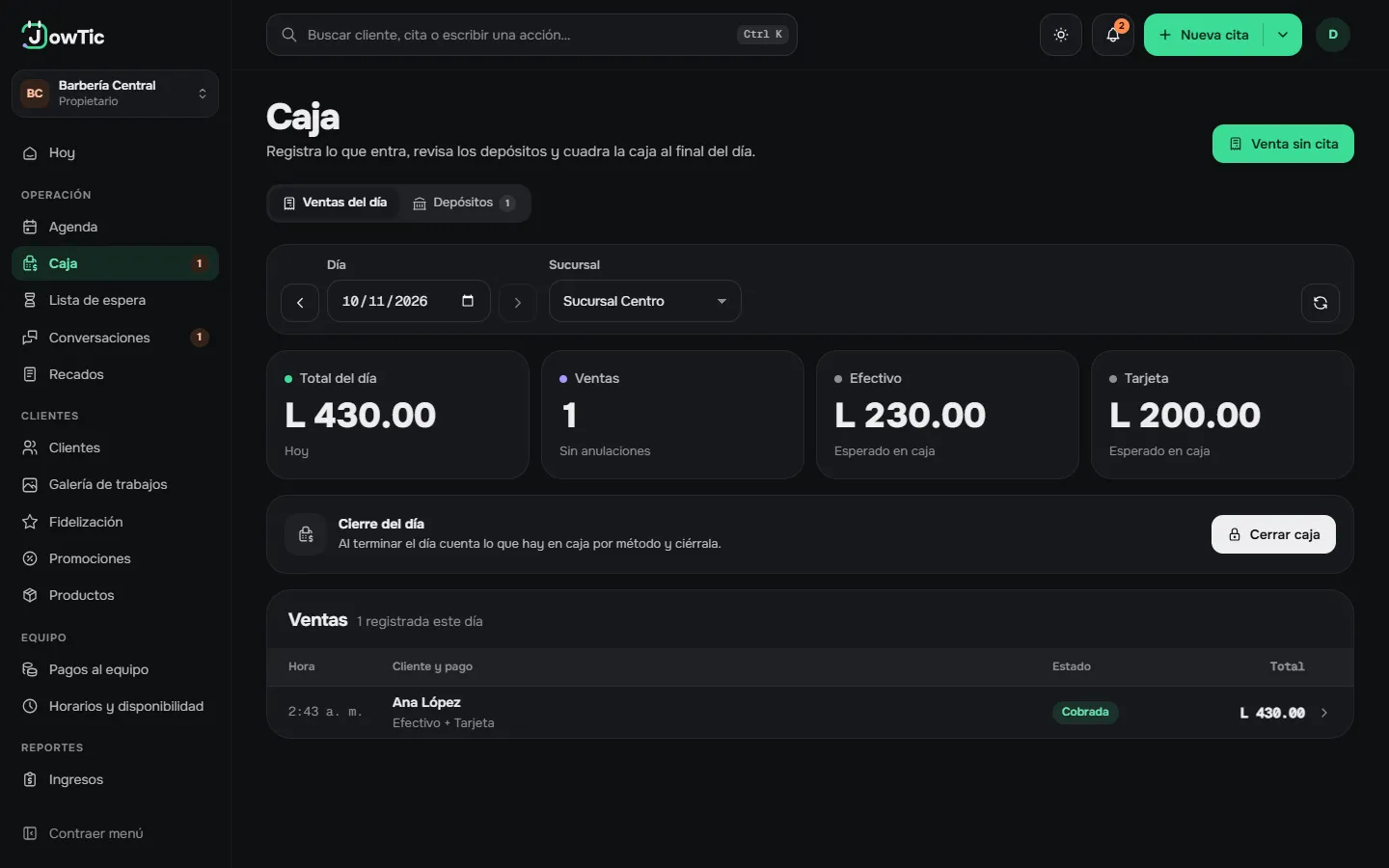Open Fidelización in sidebar
1389x868 pixels.
click(x=115, y=522)
